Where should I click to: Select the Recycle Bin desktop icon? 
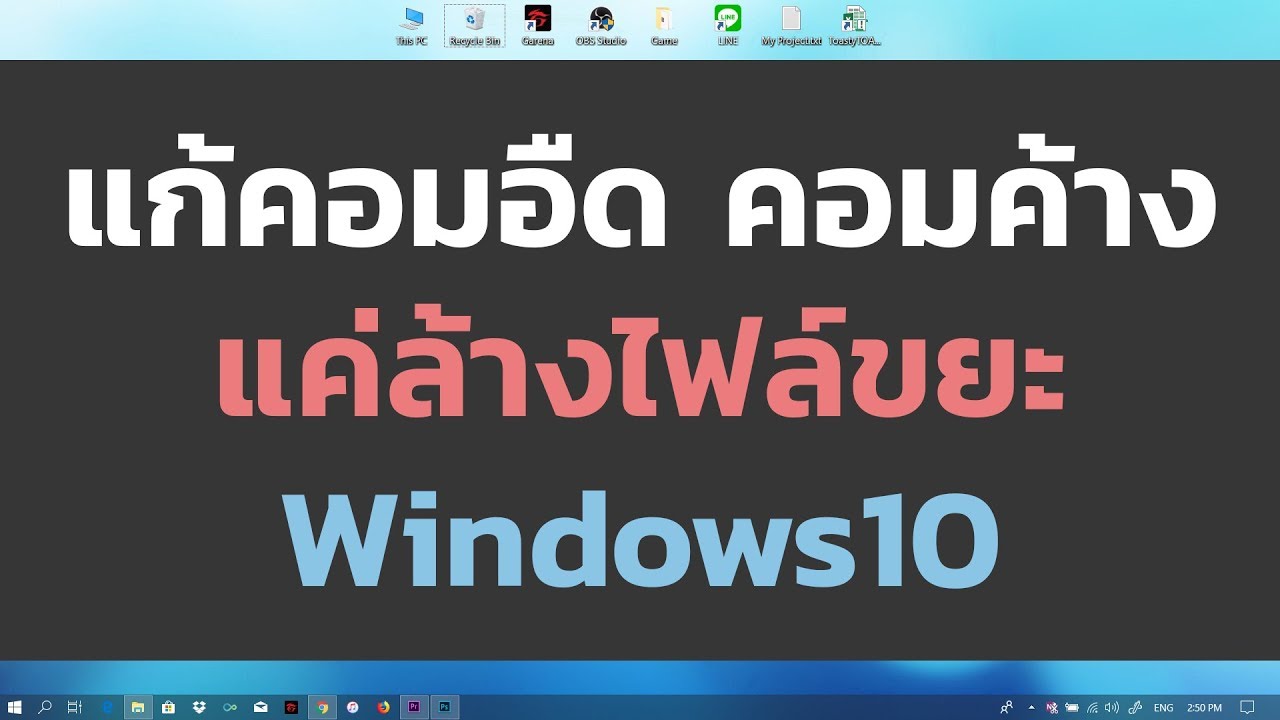pos(474,26)
